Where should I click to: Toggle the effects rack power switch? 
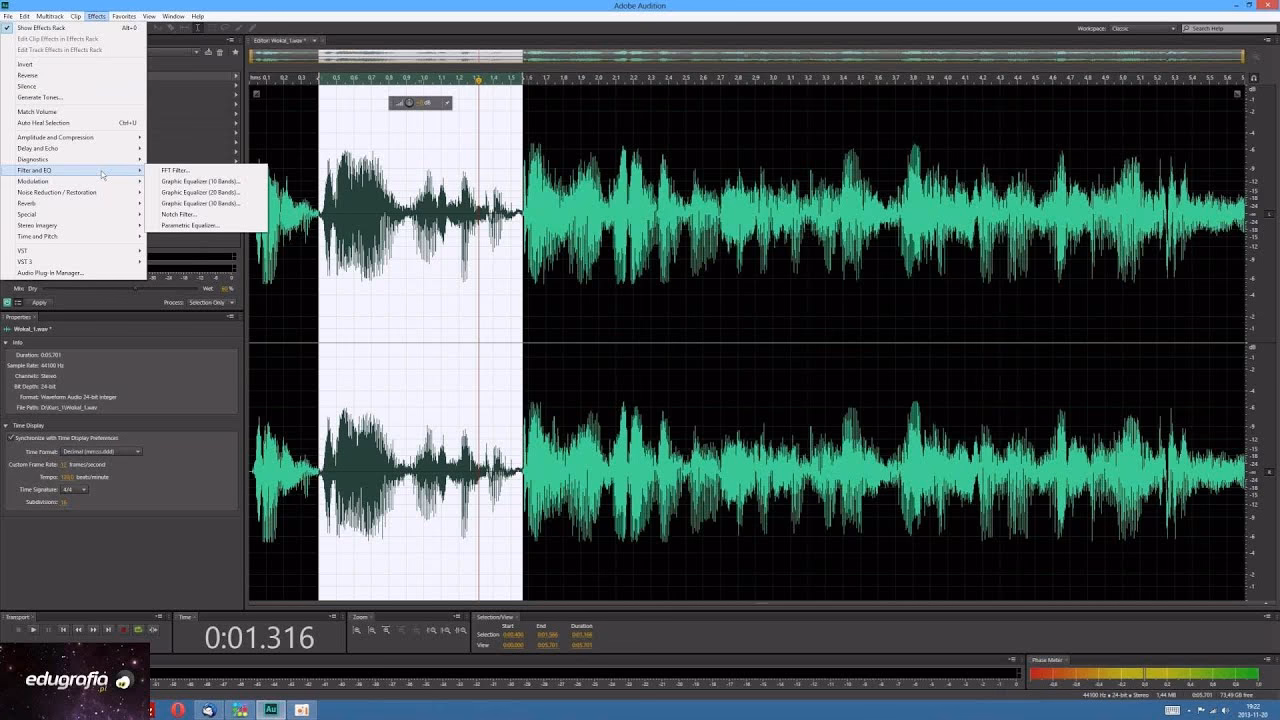click(x=7, y=303)
